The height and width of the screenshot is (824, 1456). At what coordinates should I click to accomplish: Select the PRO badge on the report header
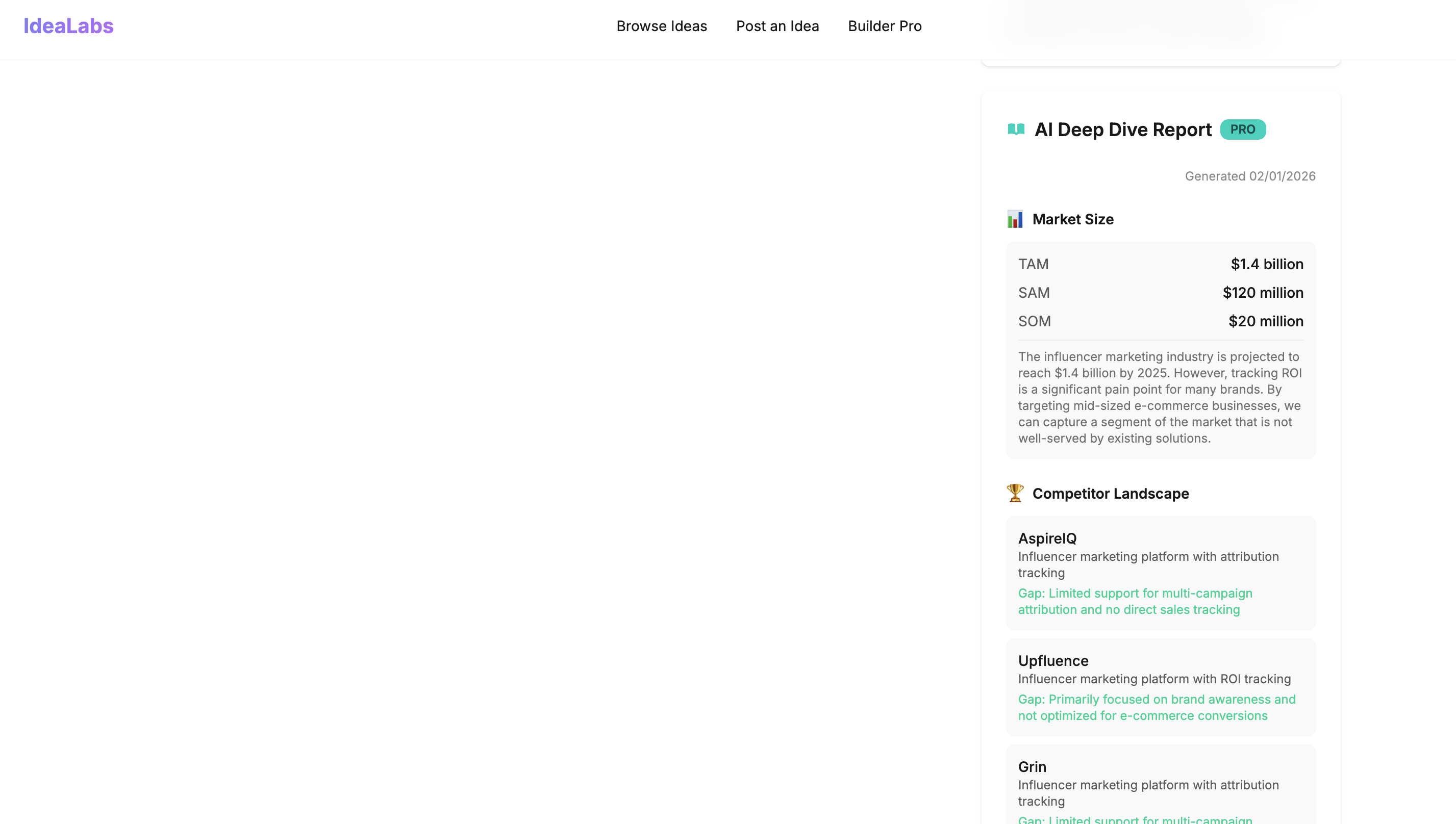coord(1243,129)
